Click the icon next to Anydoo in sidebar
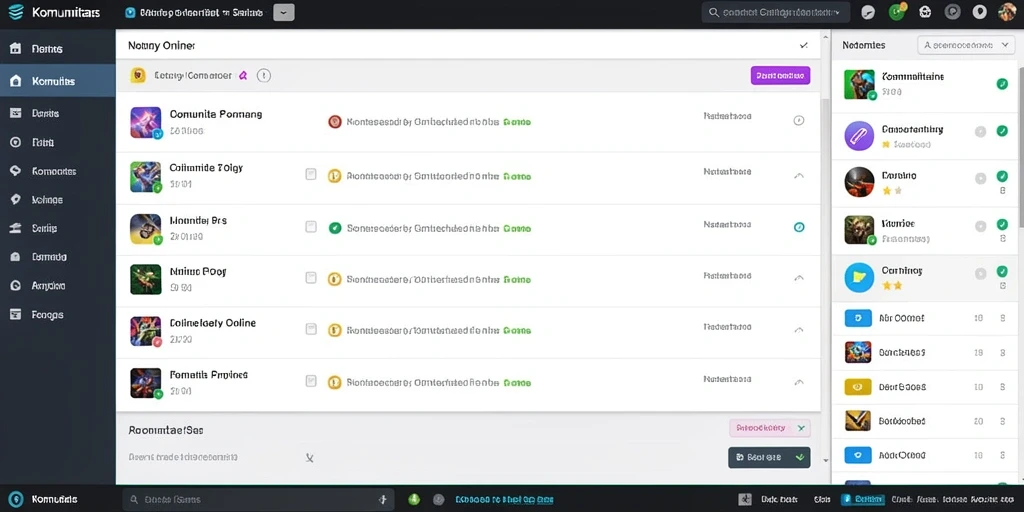Viewport: 1024px width, 512px height. coord(16,285)
